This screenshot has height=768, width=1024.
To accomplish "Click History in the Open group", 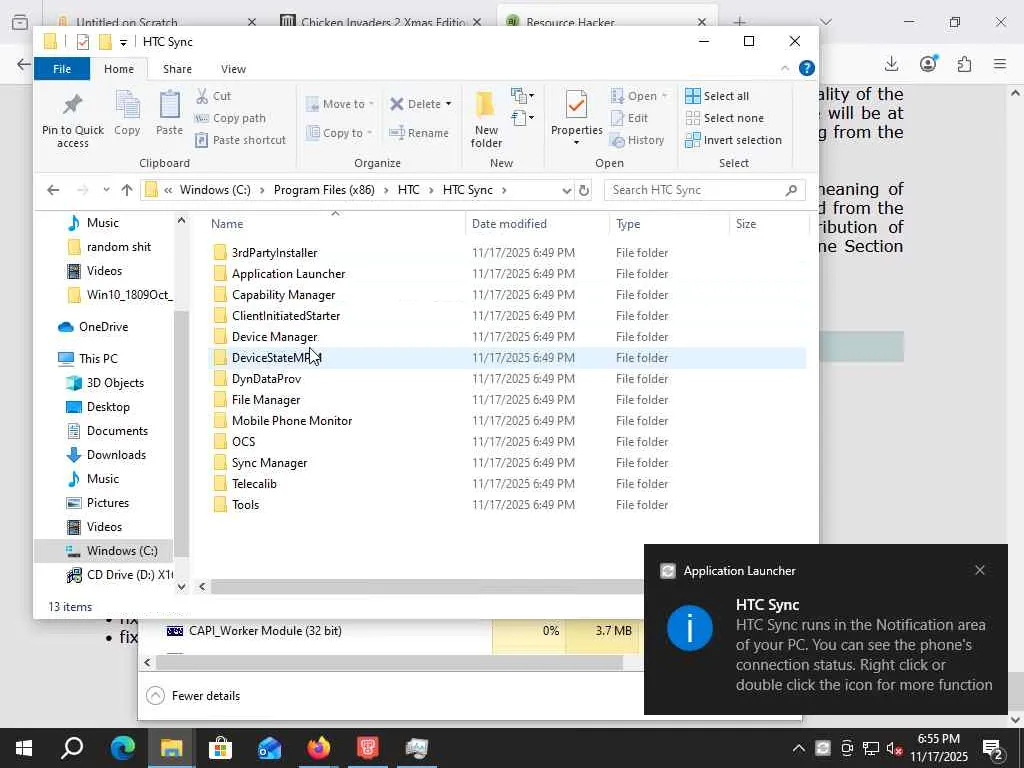I will (x=637, y=140).
